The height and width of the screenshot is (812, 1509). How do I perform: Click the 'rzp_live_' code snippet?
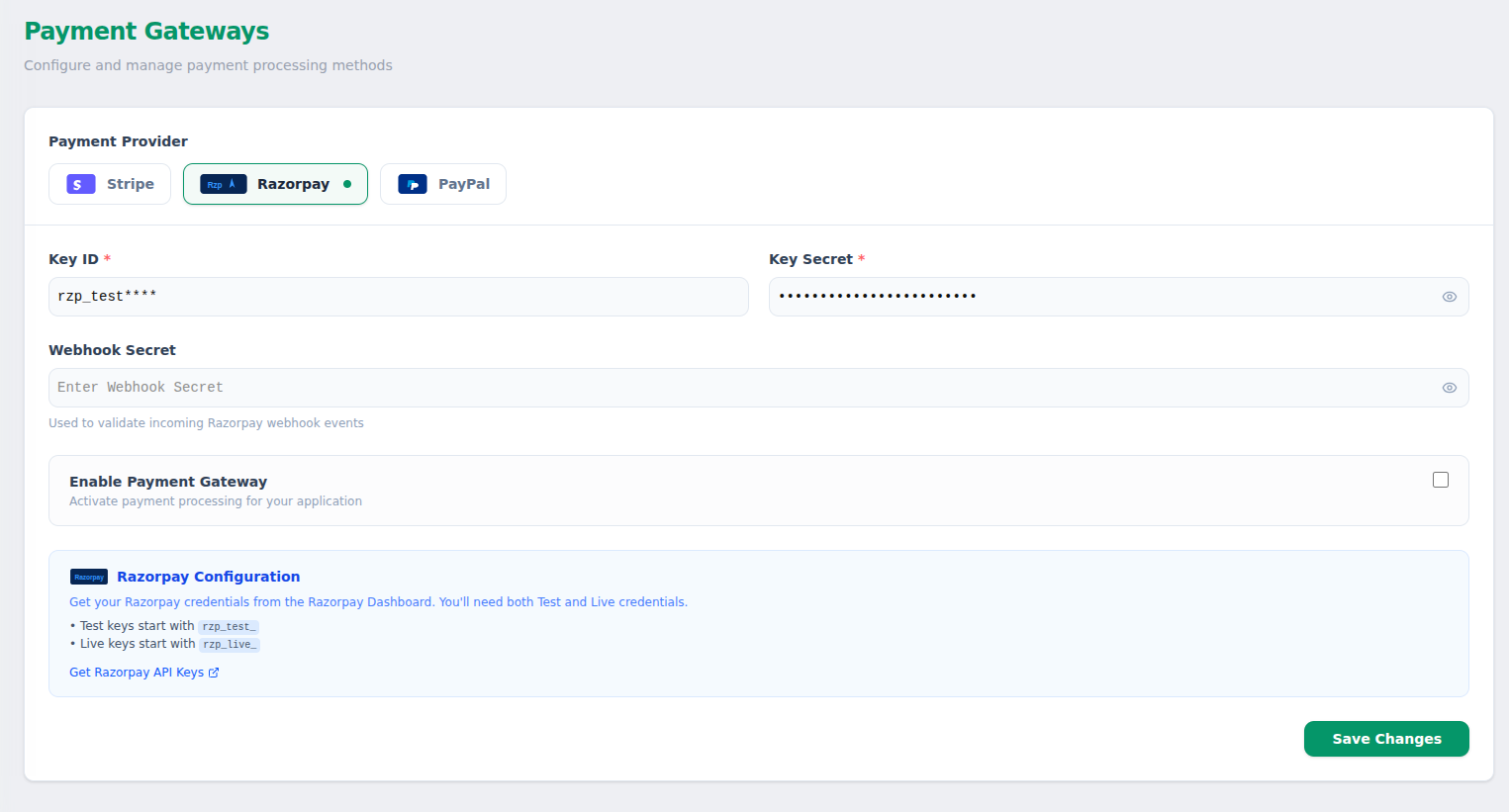tap(230, 644)
